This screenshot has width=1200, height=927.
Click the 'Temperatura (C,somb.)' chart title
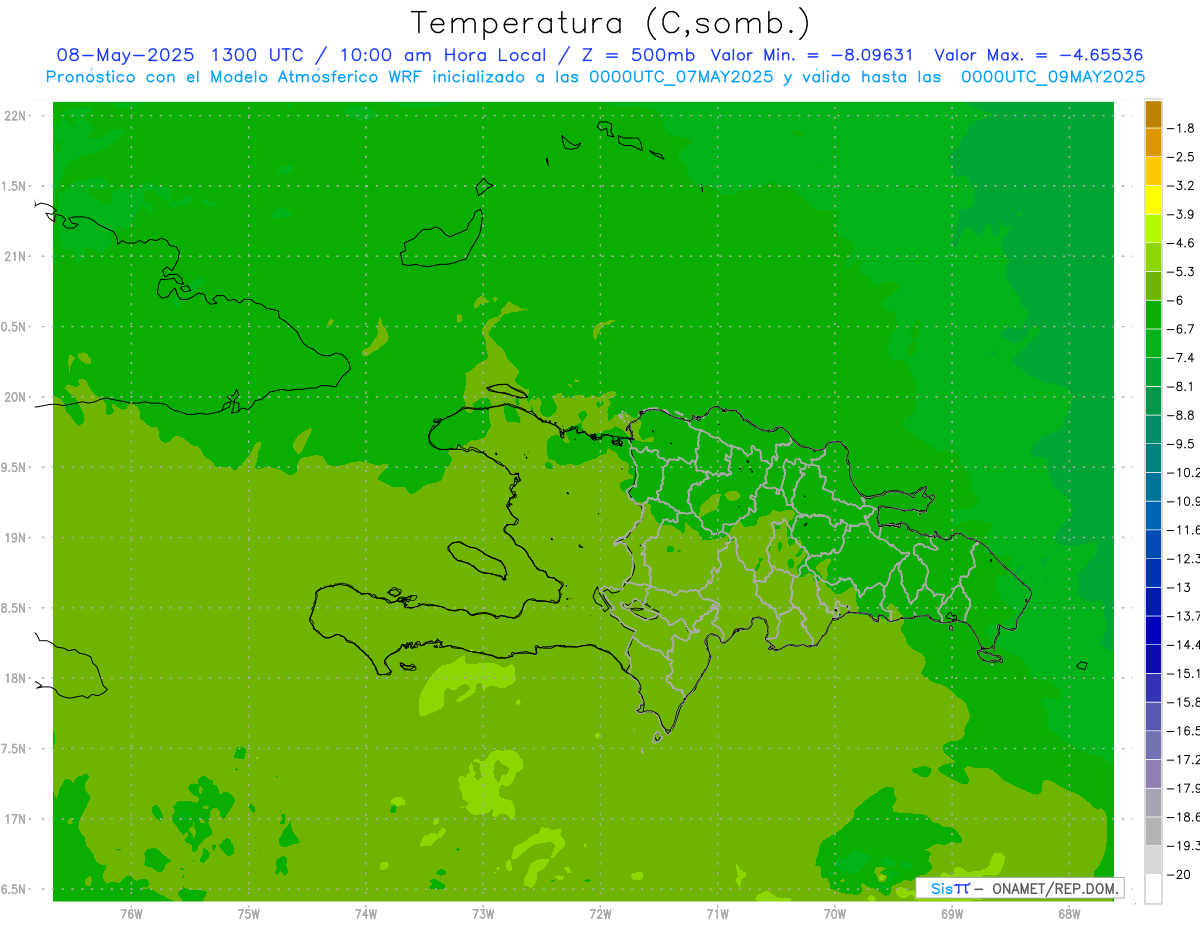point(610,23)
